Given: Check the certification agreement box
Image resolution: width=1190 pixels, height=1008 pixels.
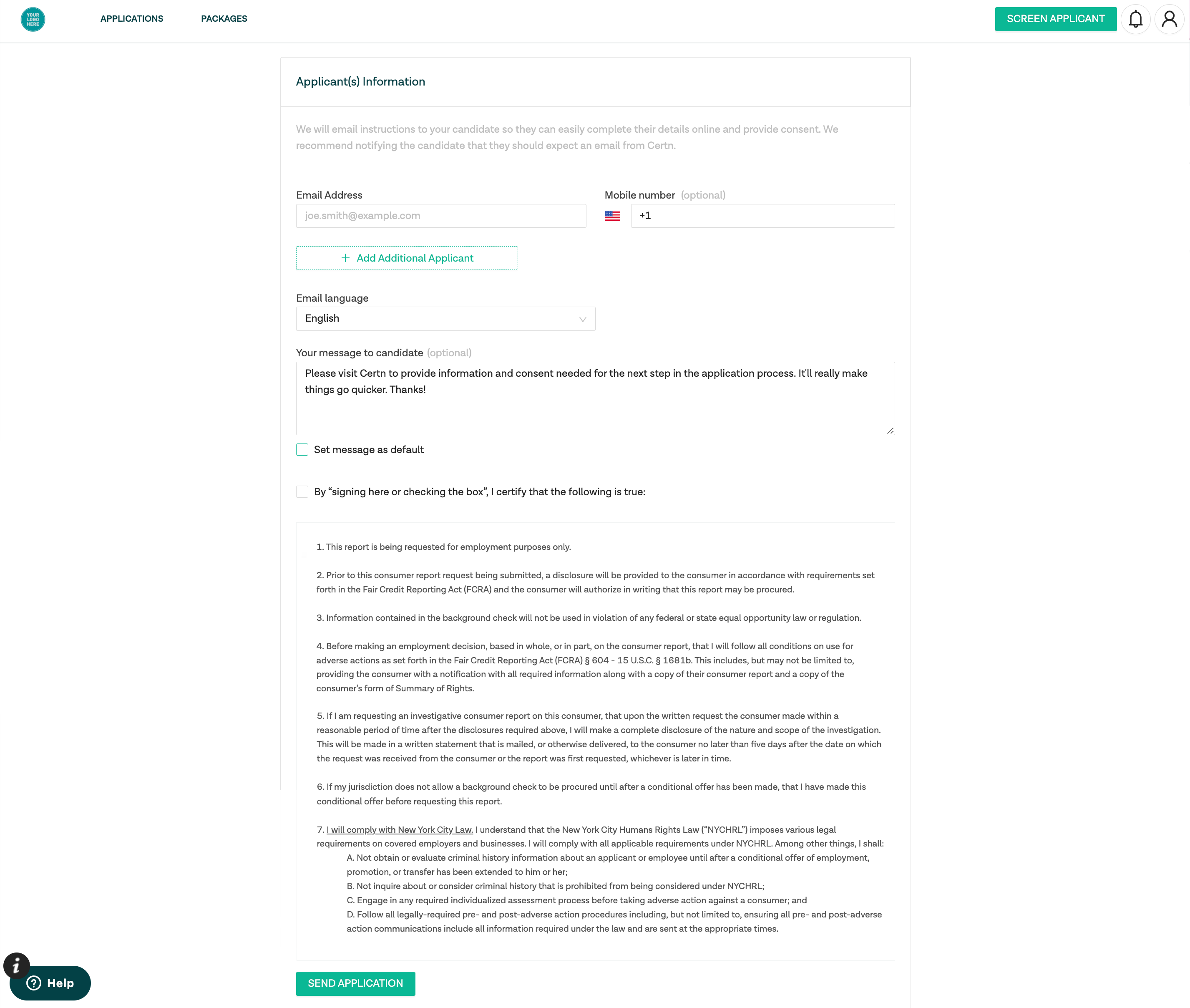Looking at the screenshot, I should click(302, 492).
